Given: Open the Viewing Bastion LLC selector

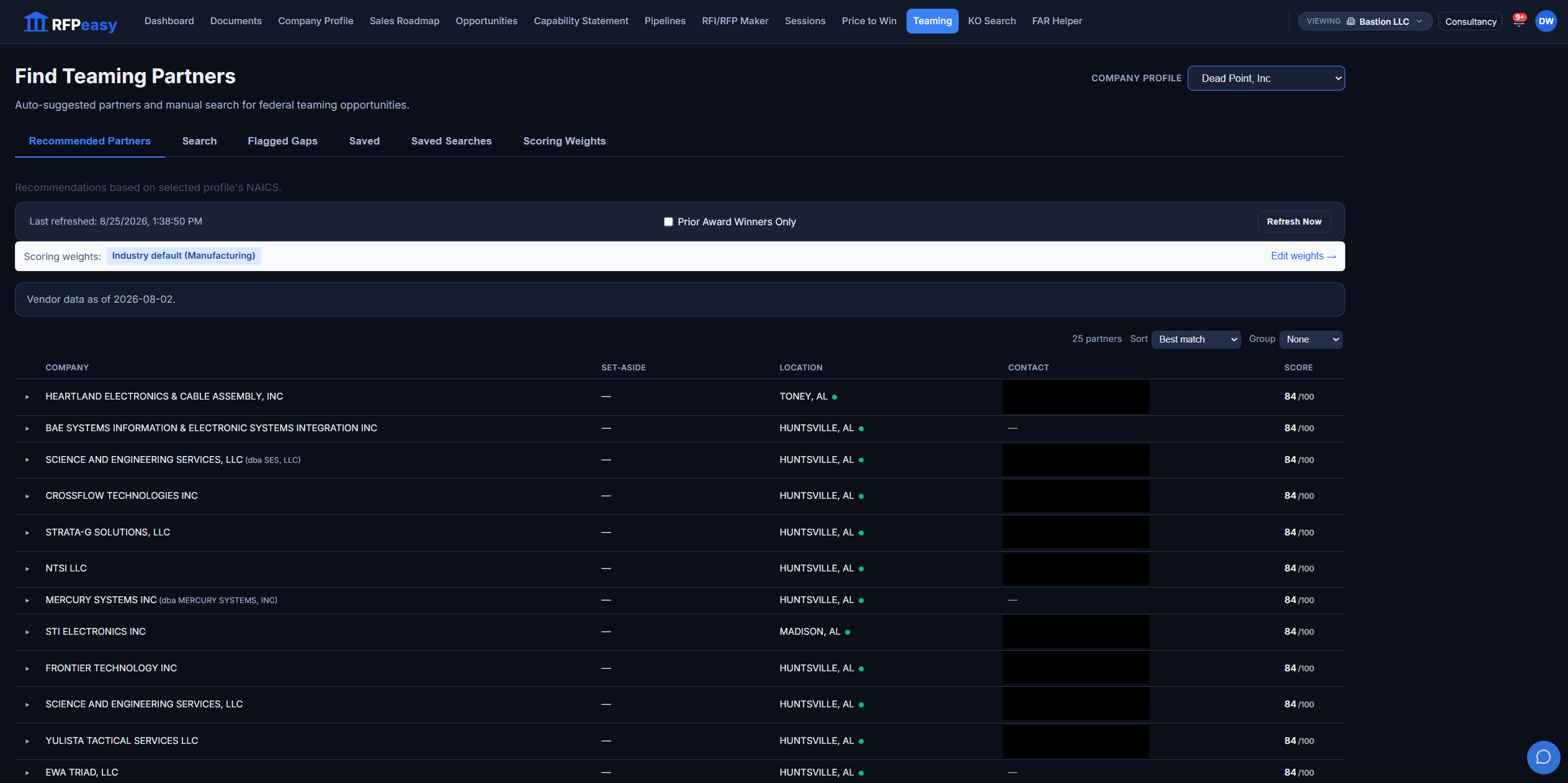Looking at the screenshot, I should pyautogui.click(x=1364, y=21).
